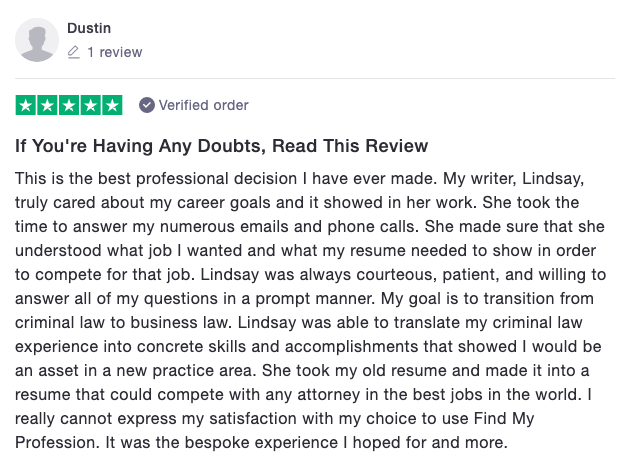The width and height of the screenshot is (628, 460).
Task: Click the first green rating star
Action: (x=26, y=105)
